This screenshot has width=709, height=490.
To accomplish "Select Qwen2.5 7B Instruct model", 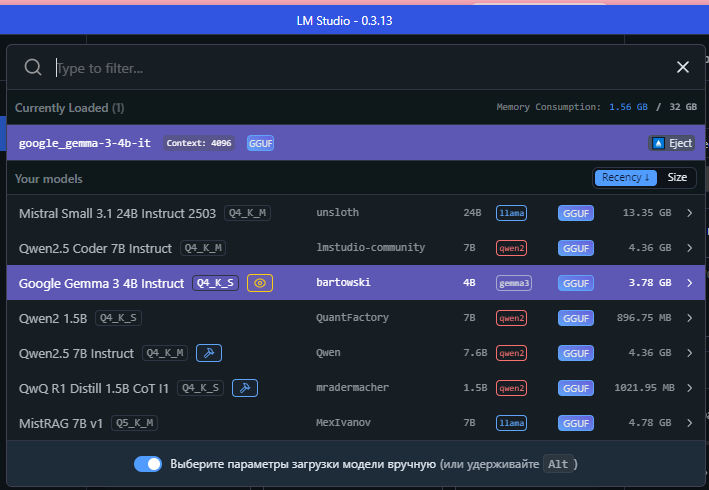I will click(x=355, y=353).
